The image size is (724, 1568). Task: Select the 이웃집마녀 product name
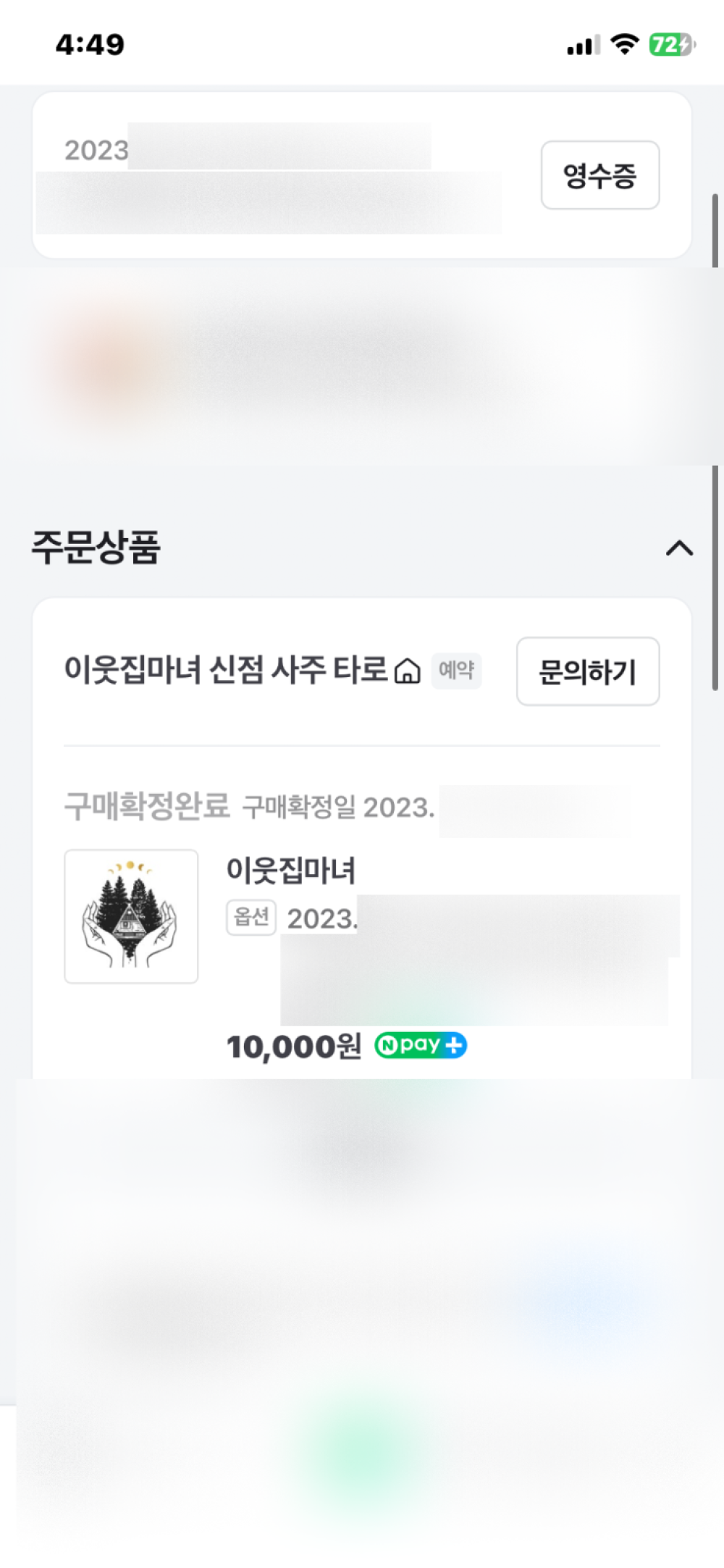pos(291,870)
